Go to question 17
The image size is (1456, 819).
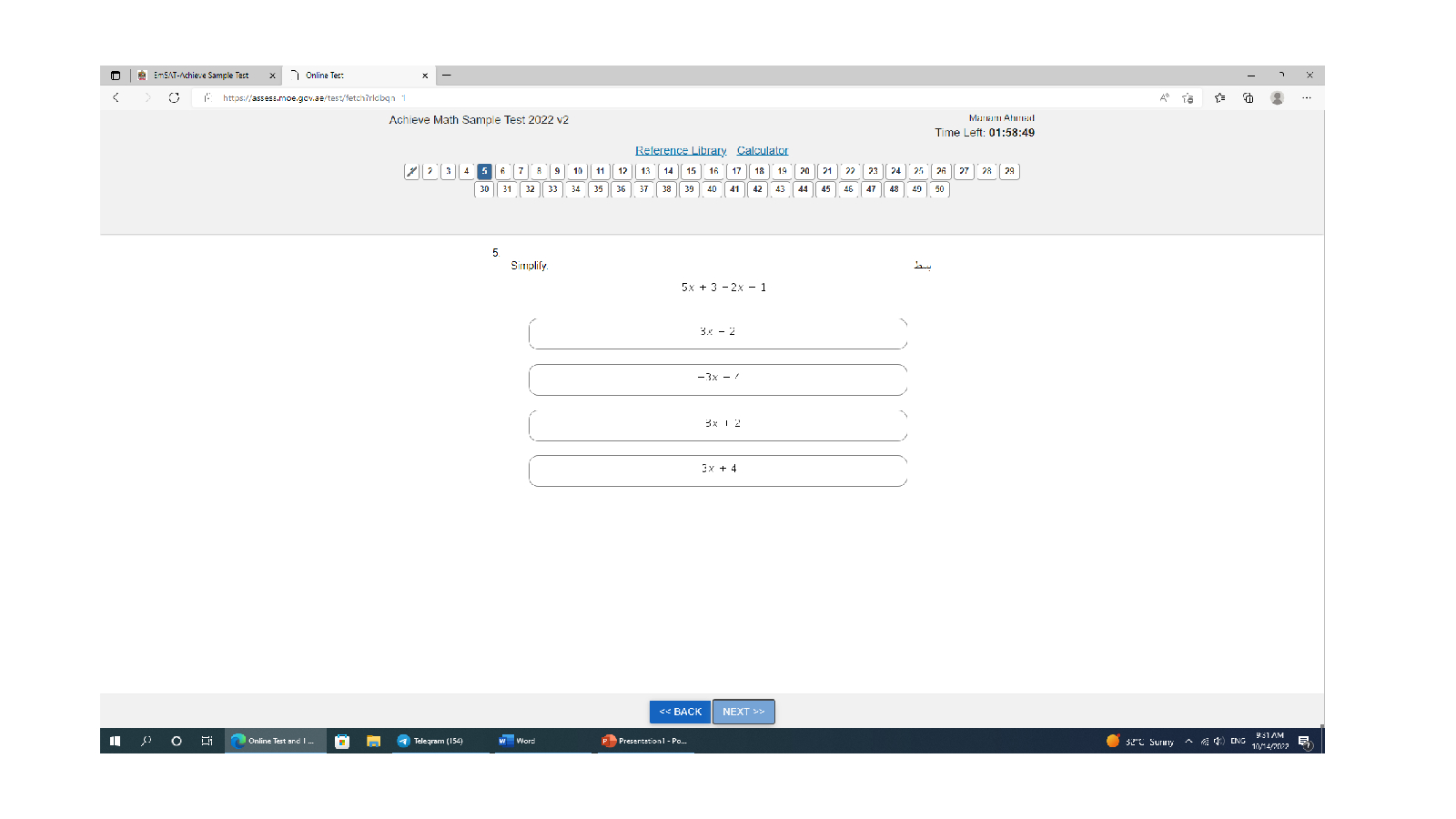pyautogui.click(x=736, y=171)
